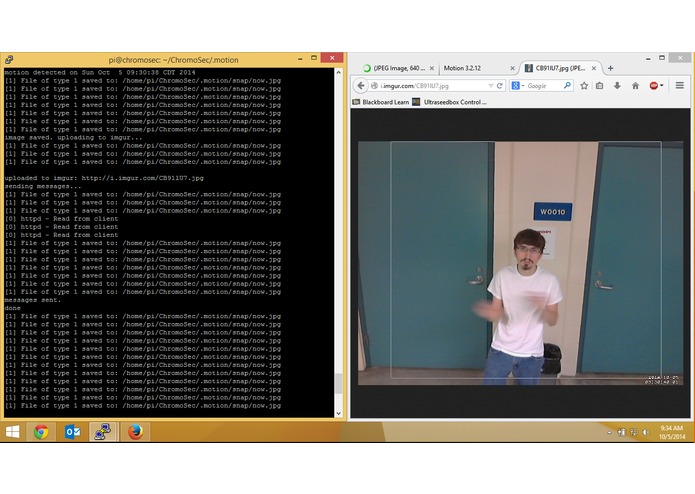
Task: Click 'image saved. uploading to imgur...' line
Action: click(73, 137)
